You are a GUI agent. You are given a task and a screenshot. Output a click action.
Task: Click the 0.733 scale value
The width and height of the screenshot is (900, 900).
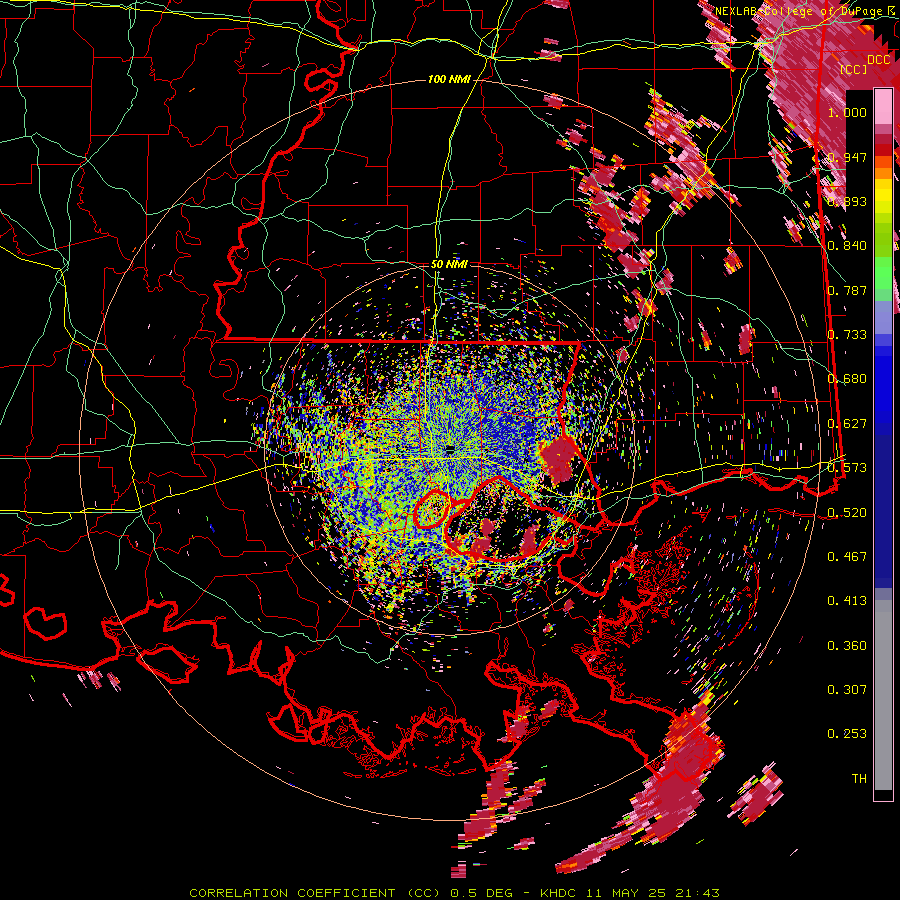click(x=847, y=334)
